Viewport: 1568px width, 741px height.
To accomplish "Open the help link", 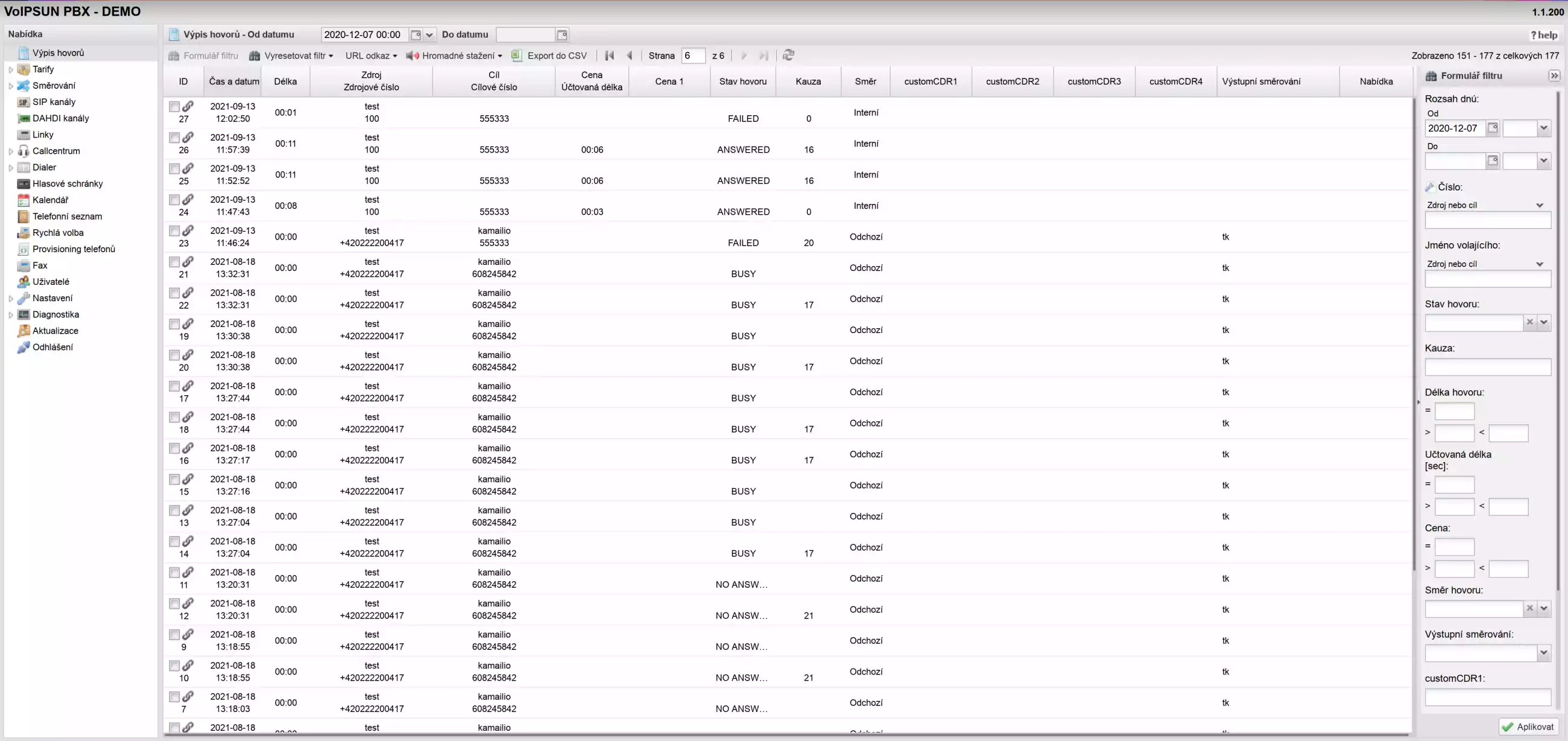I will coord(1544,35).
